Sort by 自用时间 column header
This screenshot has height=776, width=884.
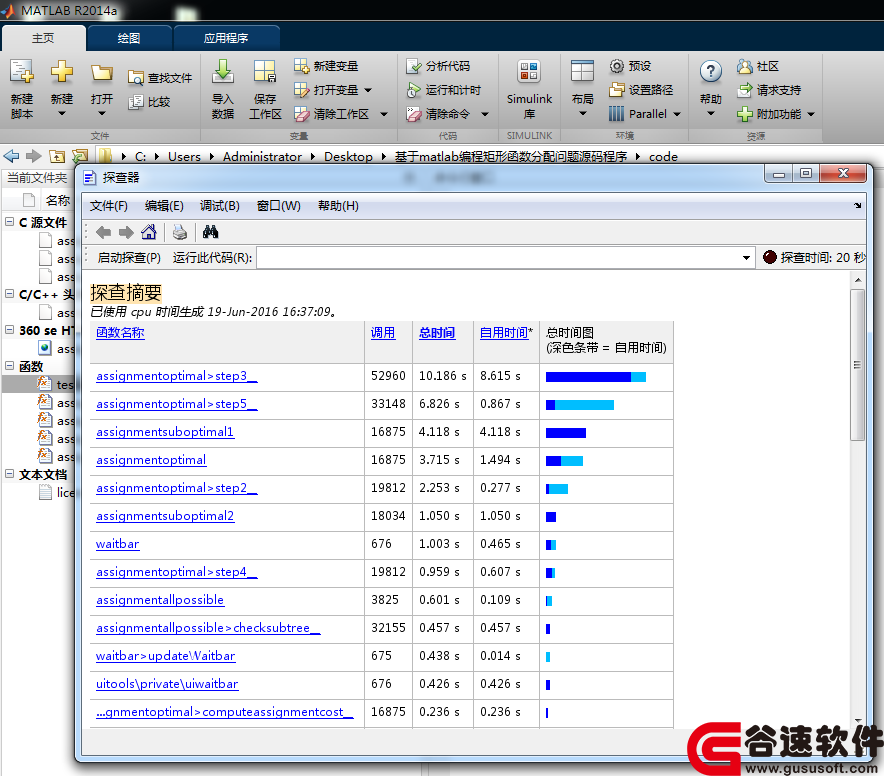505,333
